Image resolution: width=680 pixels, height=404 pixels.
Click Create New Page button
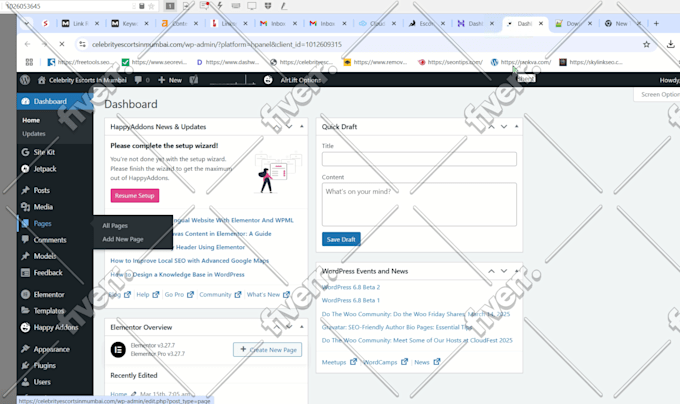pos(268,349)
